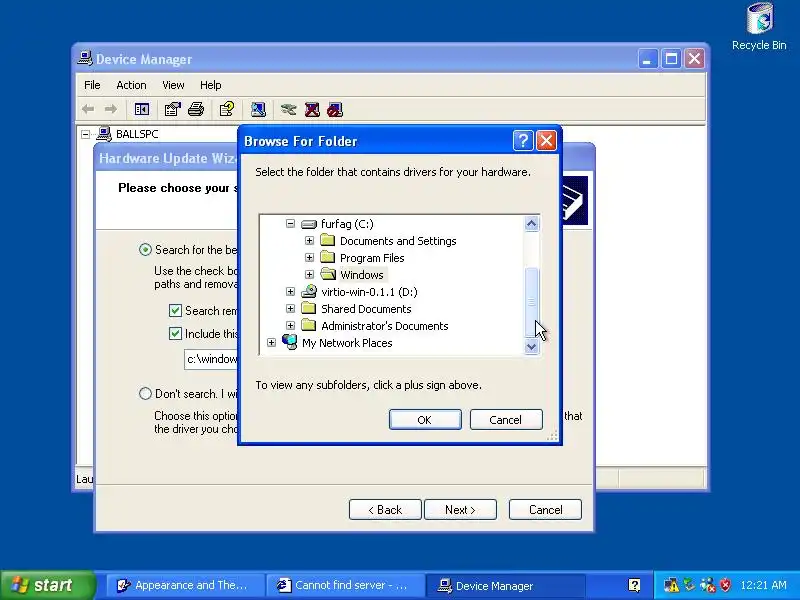Click Next in Hardware Update Wizard

pos(460,509)
